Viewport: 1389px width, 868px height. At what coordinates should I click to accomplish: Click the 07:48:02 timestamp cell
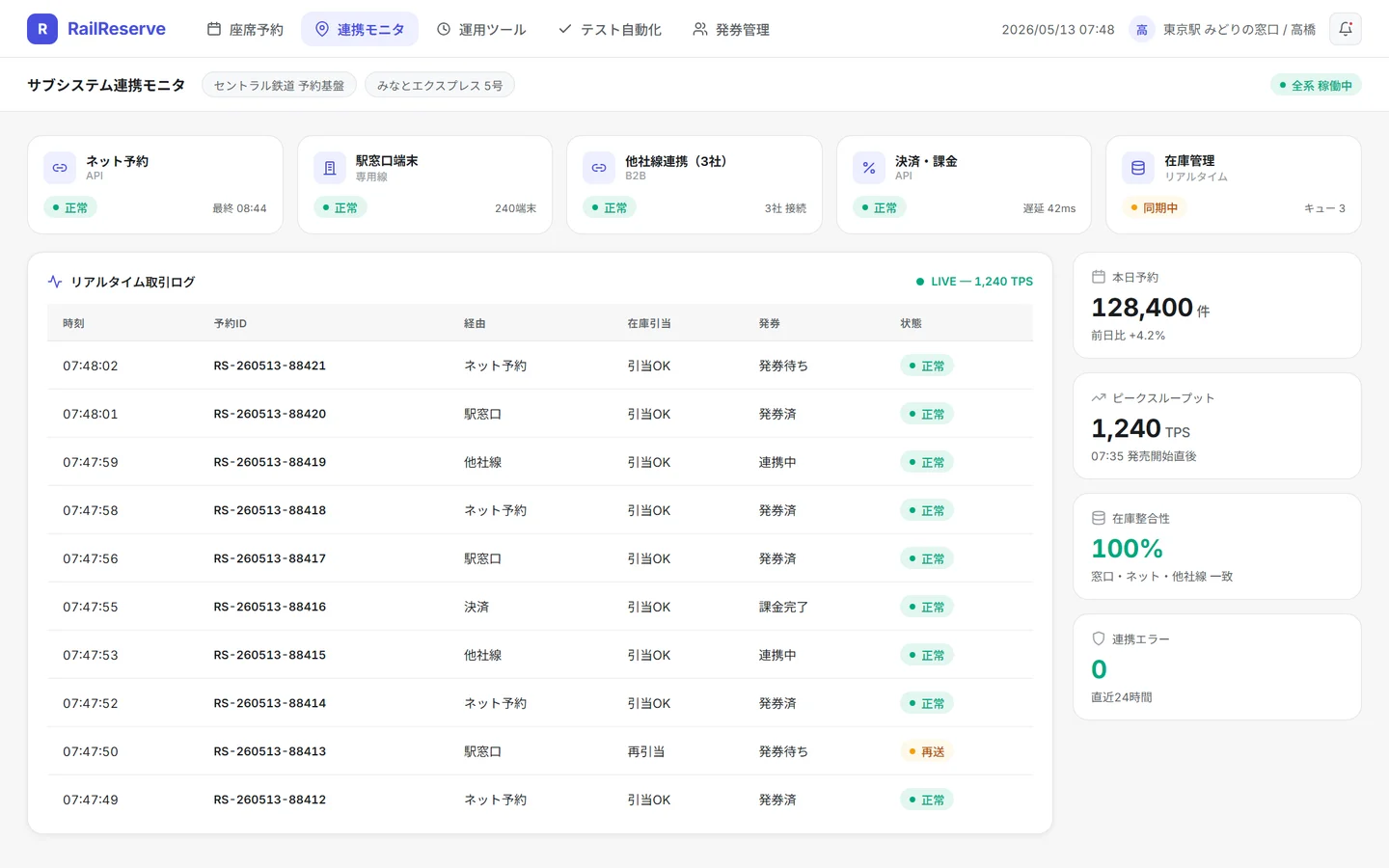tap(91, 366)
